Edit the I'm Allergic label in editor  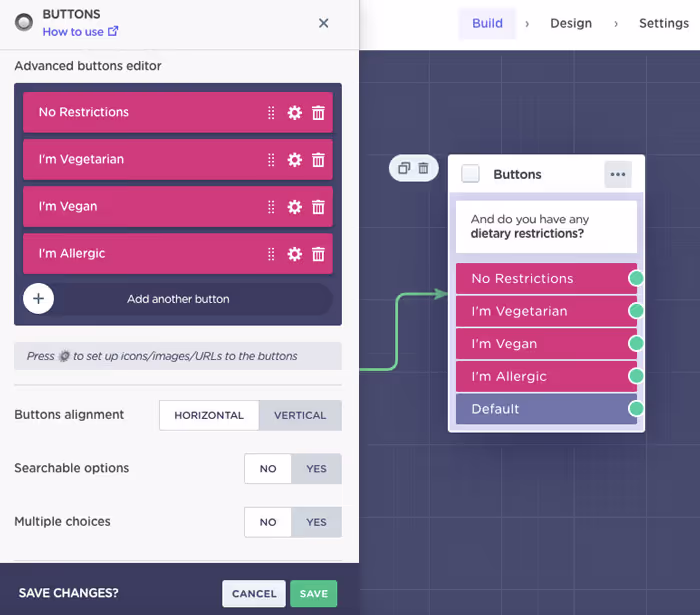(x=71, y=253)
